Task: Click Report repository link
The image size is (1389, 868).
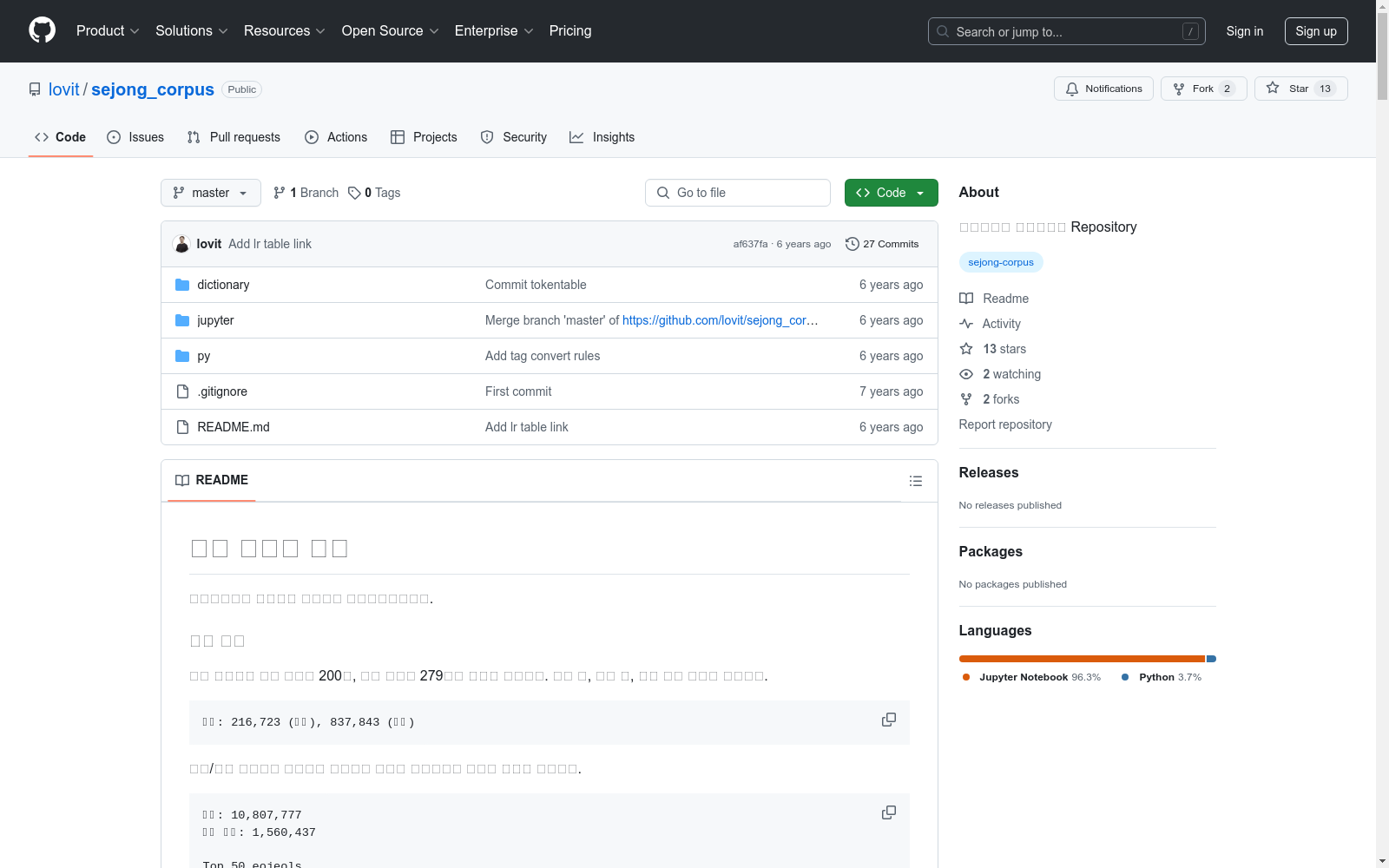Action: pyautogui.click(x=1005, y=424)
